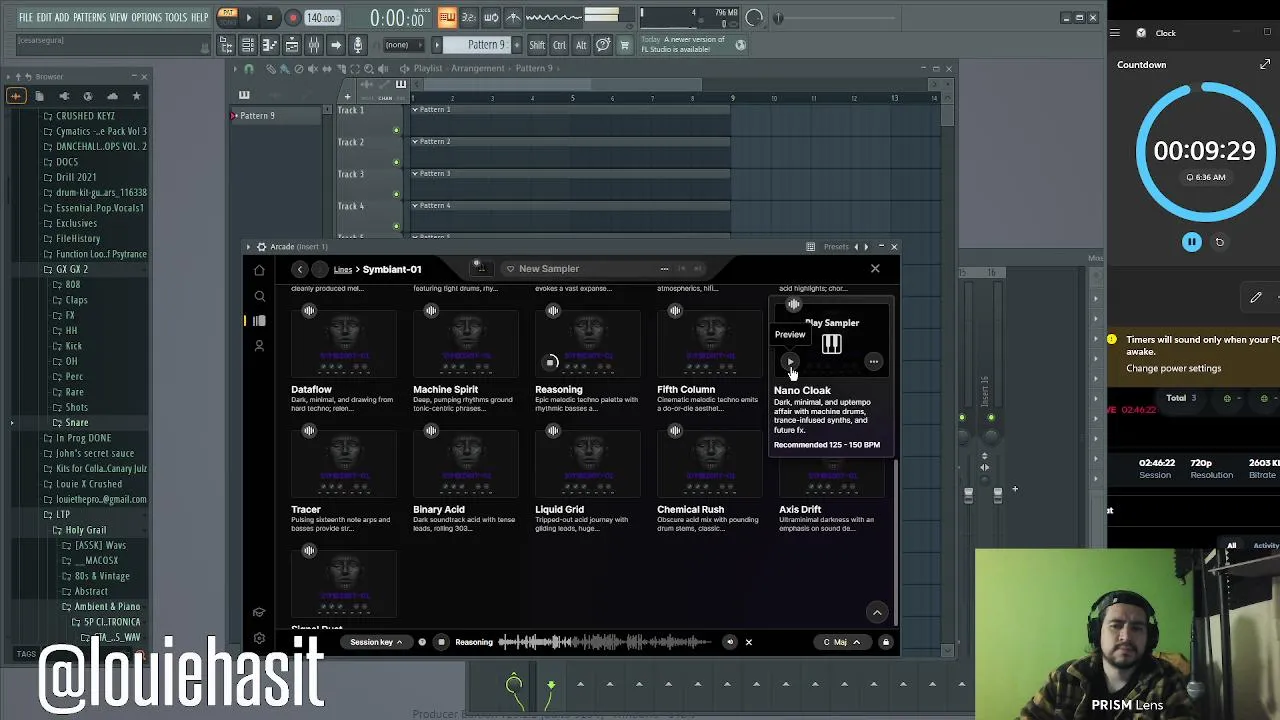Open Session key dropdown

pos(376,642)
